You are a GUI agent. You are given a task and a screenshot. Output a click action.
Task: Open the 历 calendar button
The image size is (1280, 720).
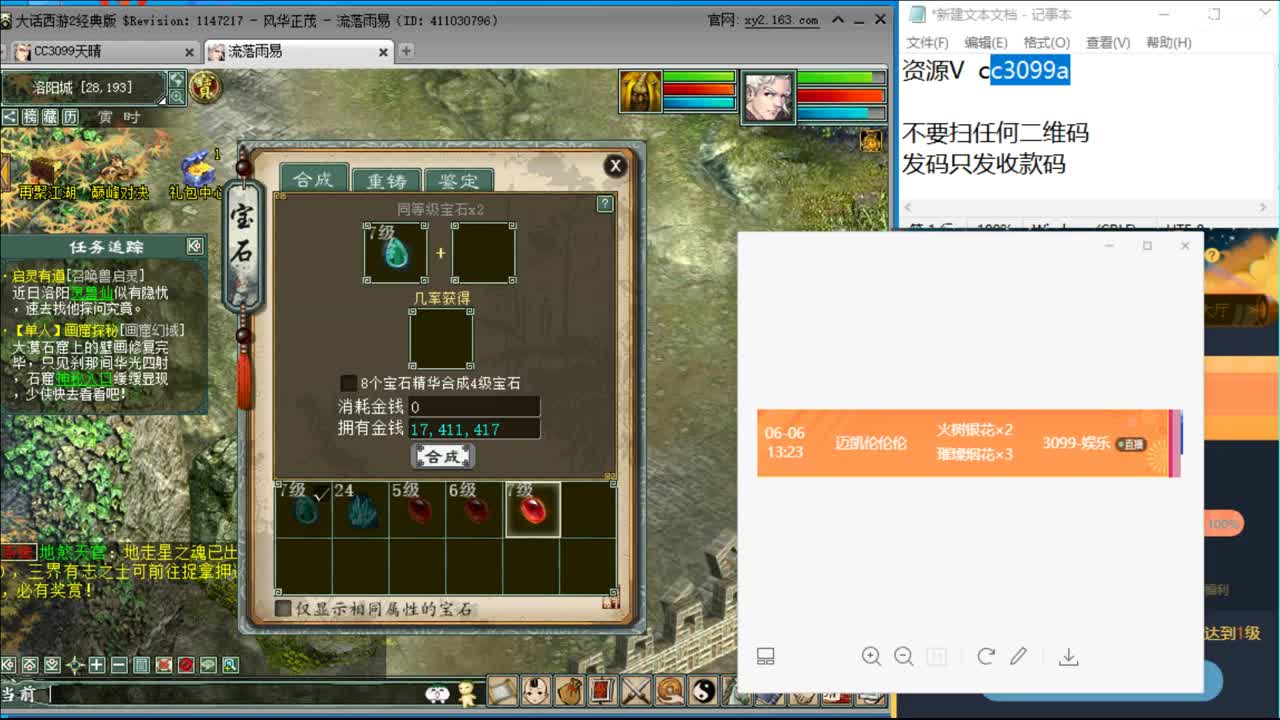tap(70, 117)
